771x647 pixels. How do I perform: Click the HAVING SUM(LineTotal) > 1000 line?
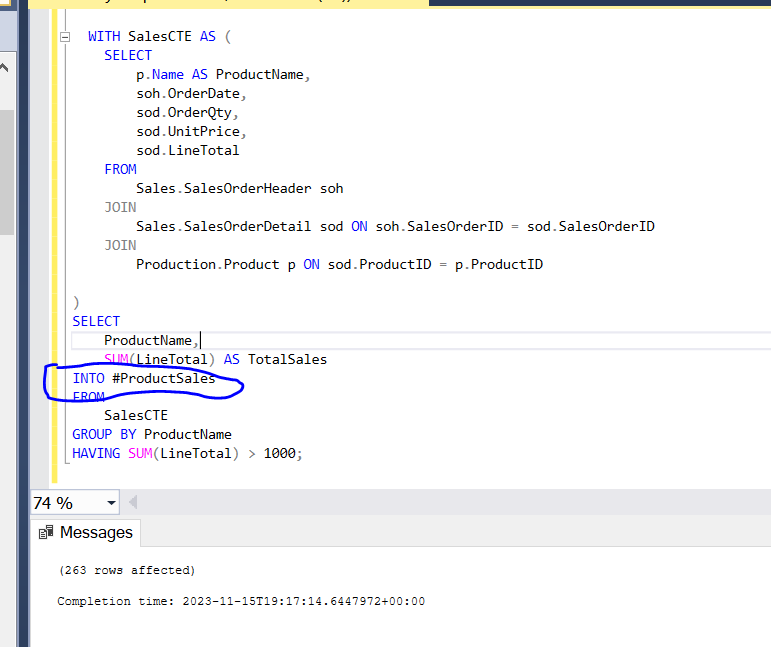click(x=186, y=454)
